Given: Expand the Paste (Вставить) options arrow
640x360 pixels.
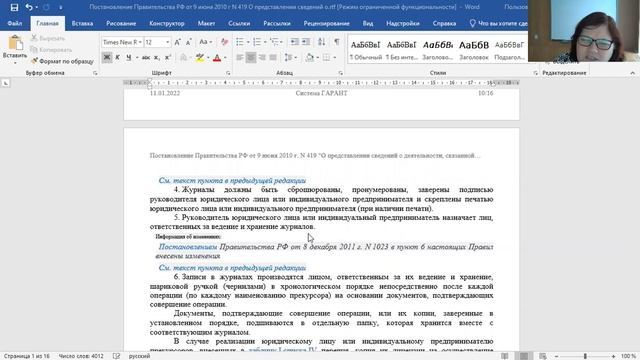Looking at the screenshot, I should [x=15, y=63].
